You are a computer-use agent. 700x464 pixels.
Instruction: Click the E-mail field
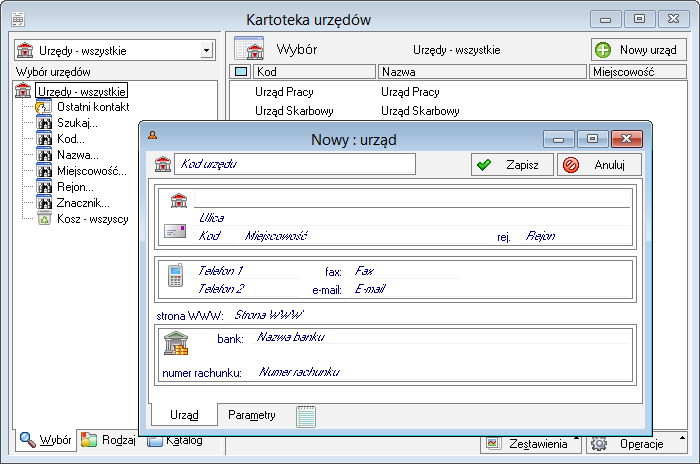pos(491,289)
